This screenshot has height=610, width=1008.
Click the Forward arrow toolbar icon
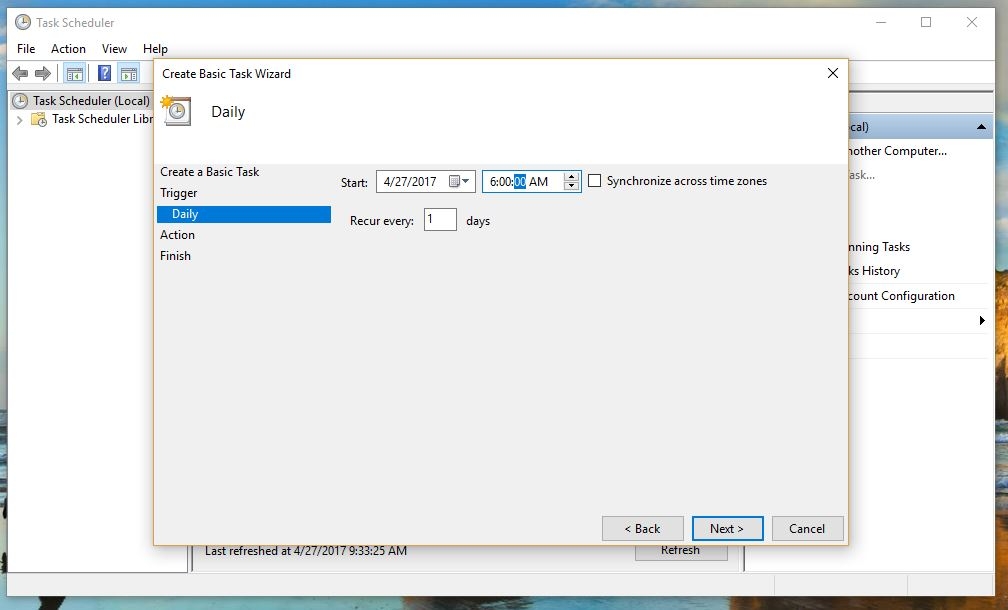tap(42, 73)
